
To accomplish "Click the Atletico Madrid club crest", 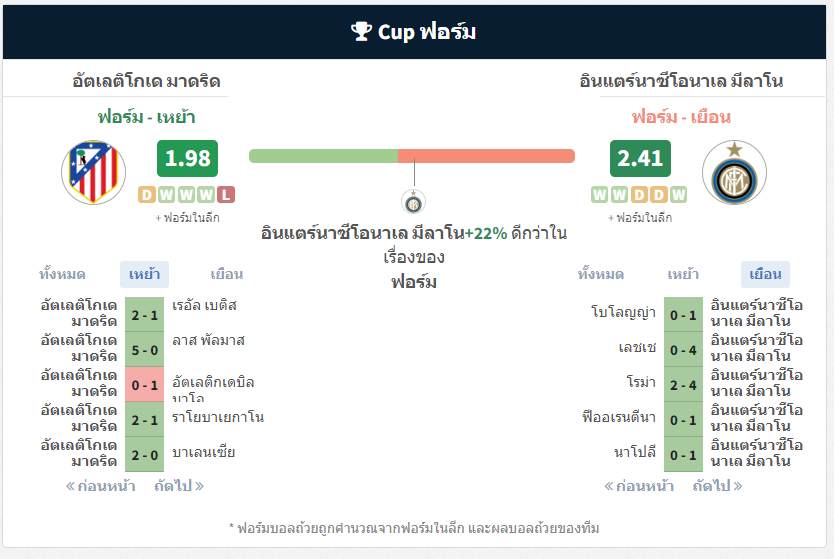I will pyautogui.click(x=93, y=173).
